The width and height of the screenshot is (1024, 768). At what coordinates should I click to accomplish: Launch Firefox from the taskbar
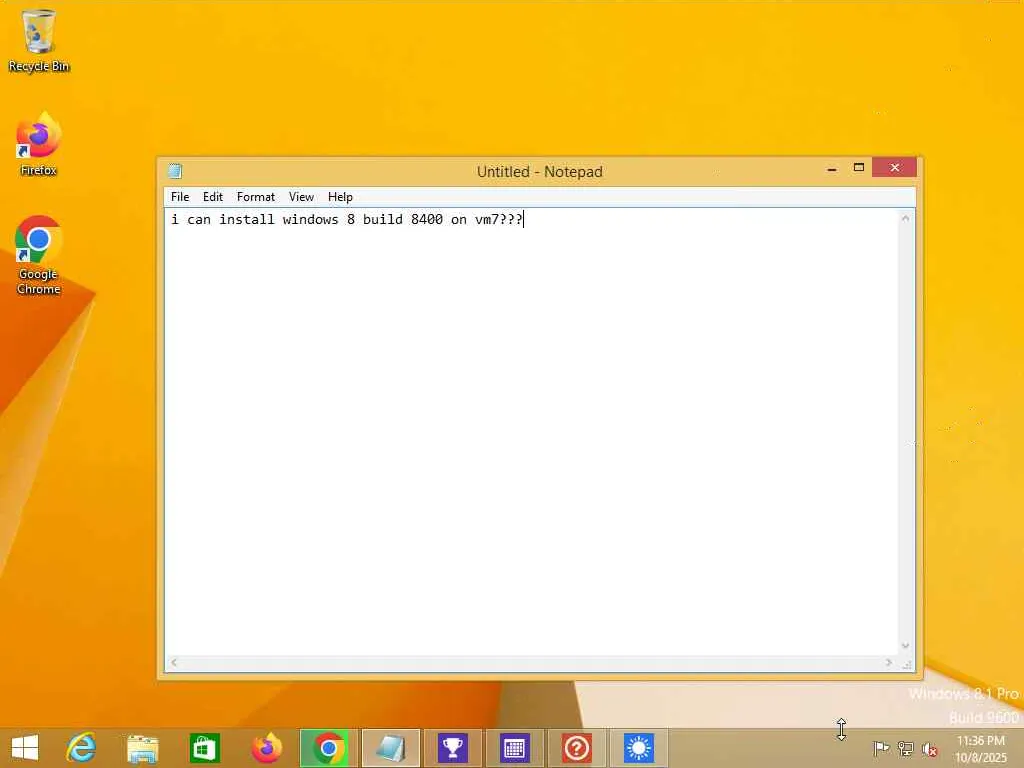tap(266, 748)
